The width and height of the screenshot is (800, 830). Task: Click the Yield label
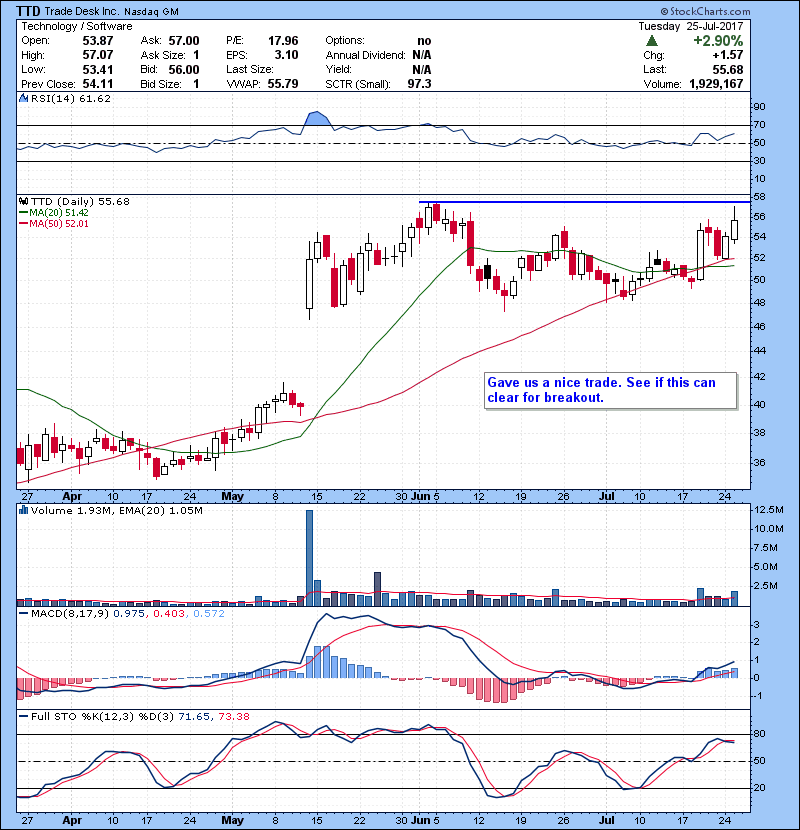tap(338, 69)
